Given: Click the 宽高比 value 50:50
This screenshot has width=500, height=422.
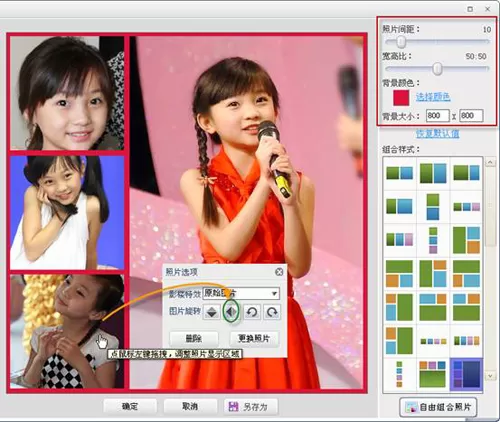Looking at the screenshot, I should click(x=476, y=56).
